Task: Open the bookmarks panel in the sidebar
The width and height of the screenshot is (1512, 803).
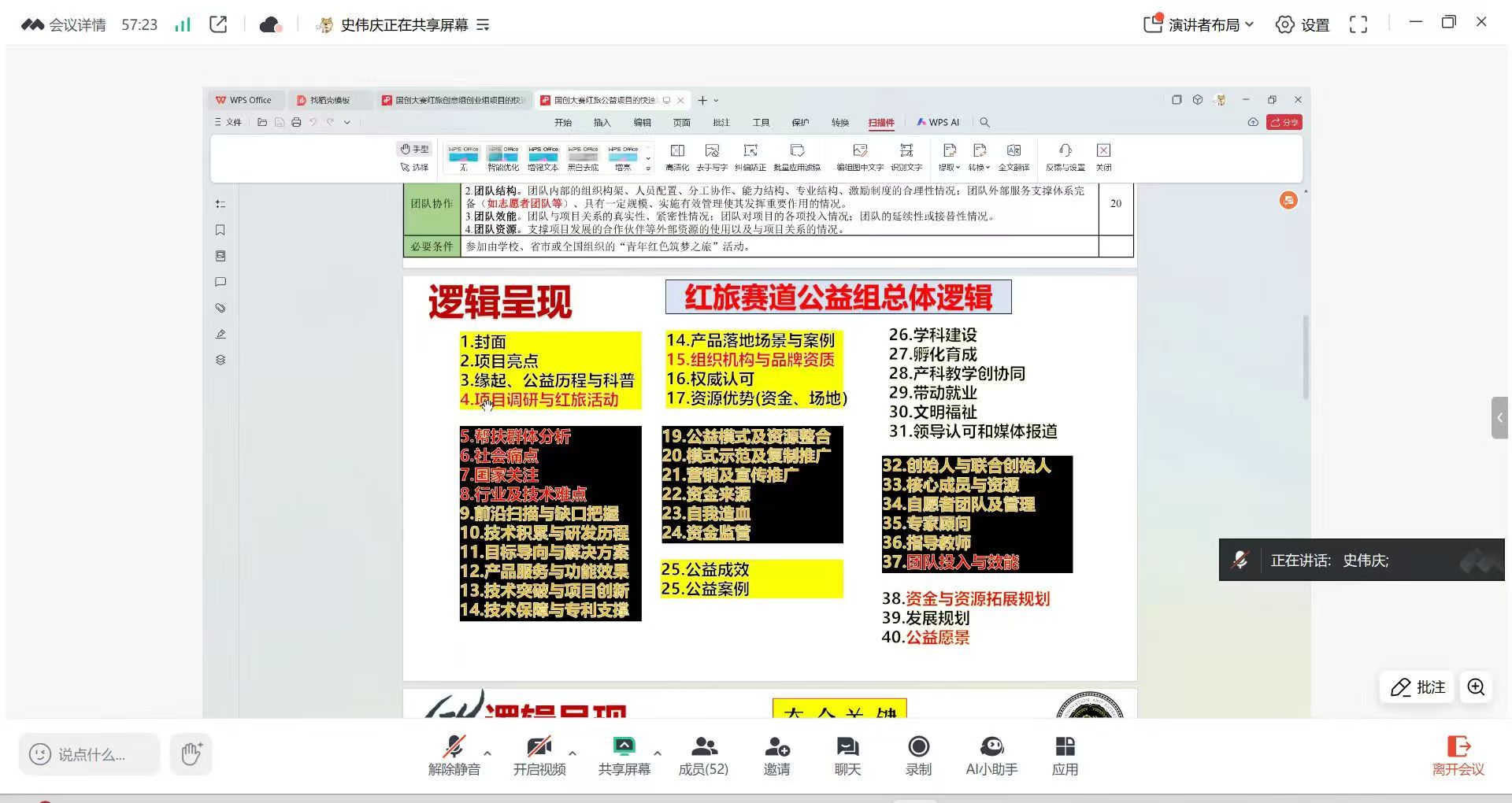Action: (220, 230)
